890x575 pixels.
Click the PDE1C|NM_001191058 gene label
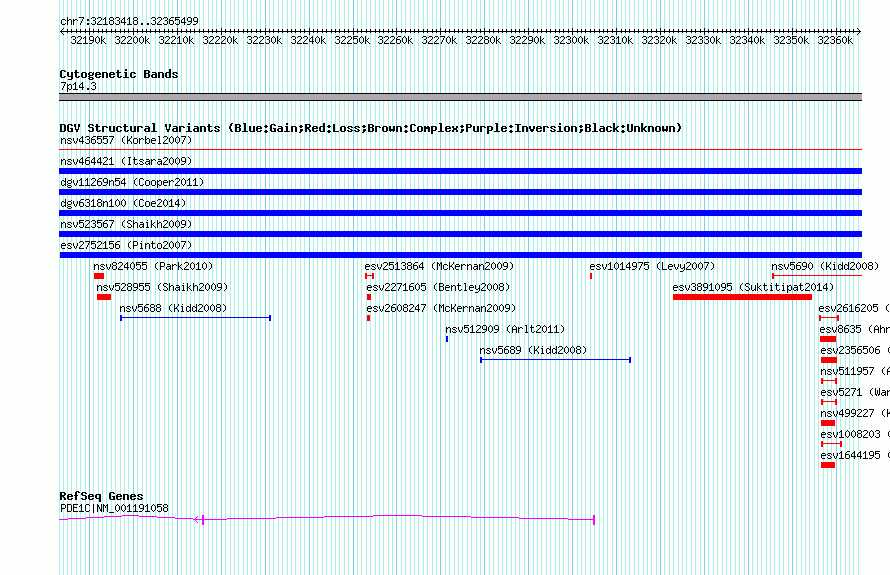click(114, 509)
